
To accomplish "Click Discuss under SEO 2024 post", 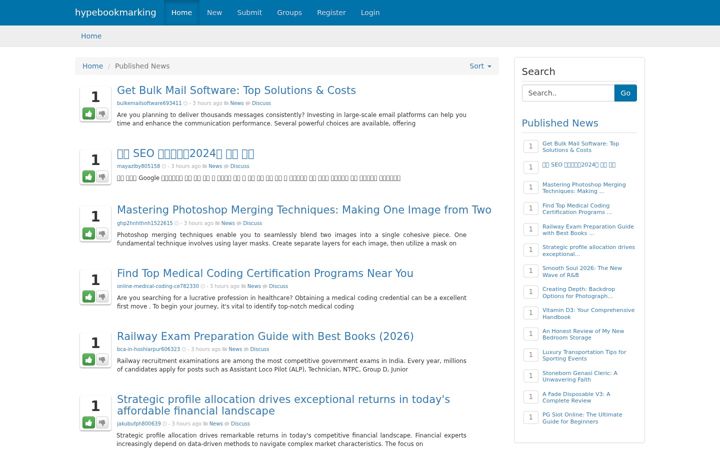I will [x=240, y=166].
